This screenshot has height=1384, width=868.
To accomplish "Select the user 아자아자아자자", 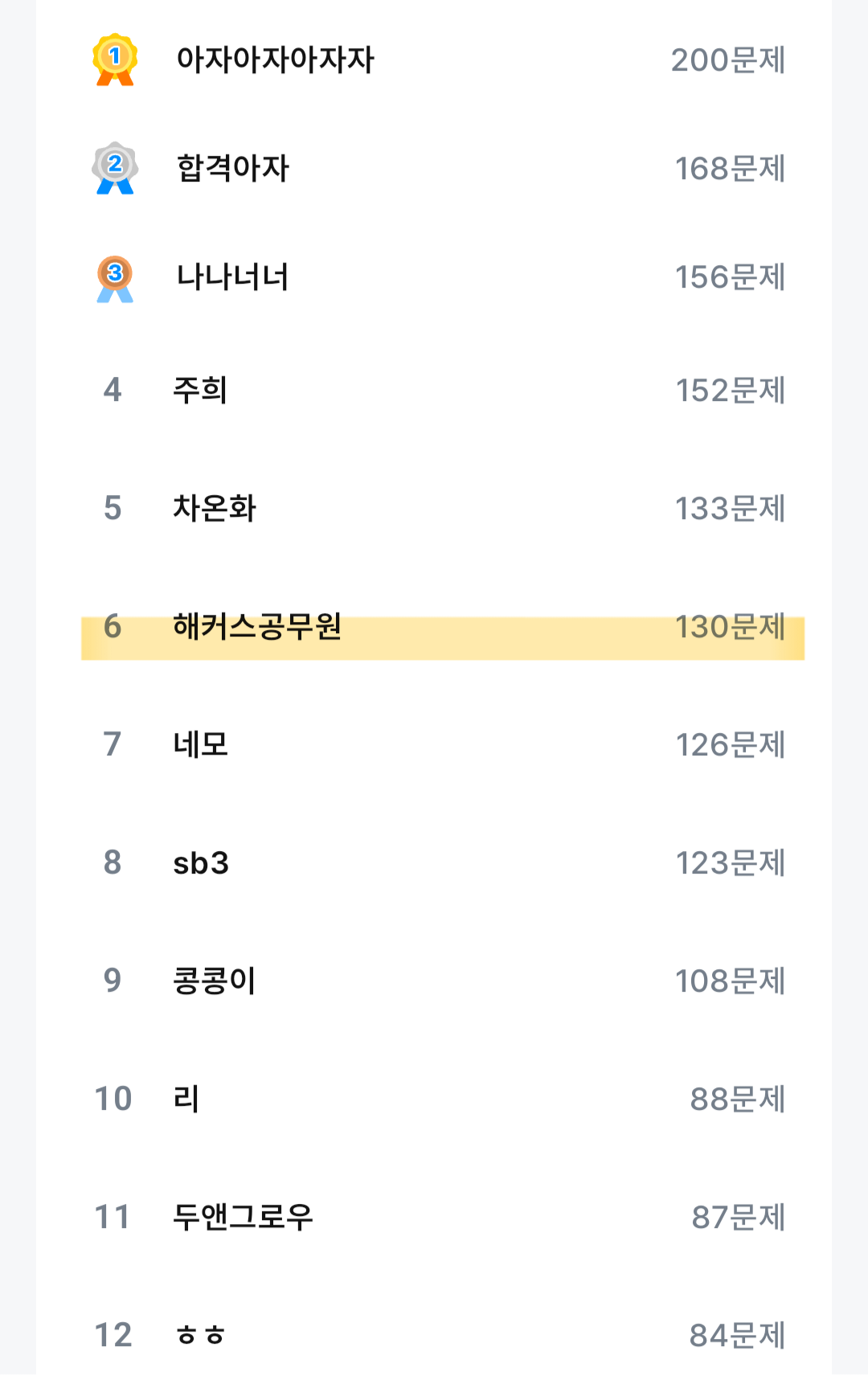I will [x=275, y=59].
